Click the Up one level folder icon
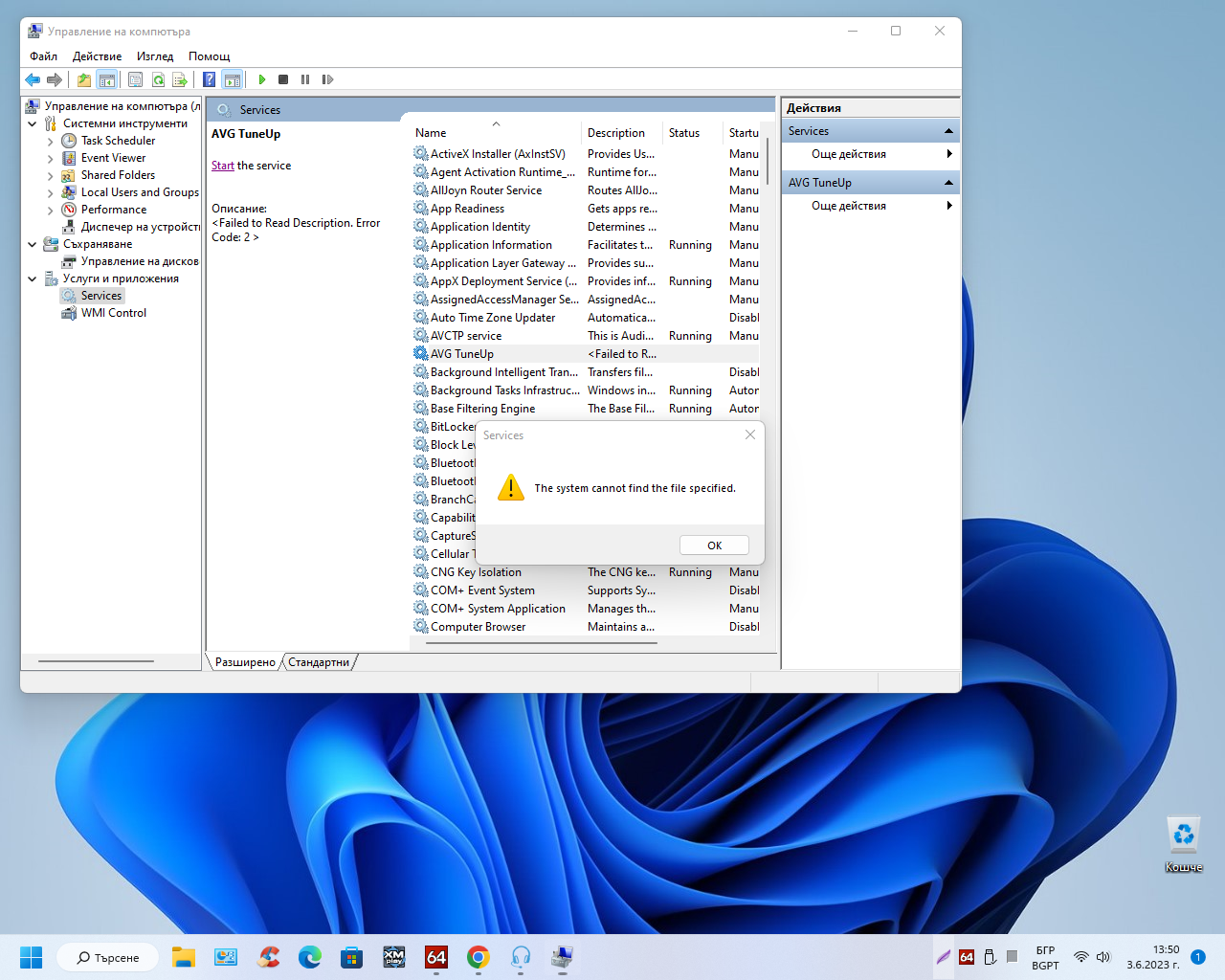 click(84, 79)
